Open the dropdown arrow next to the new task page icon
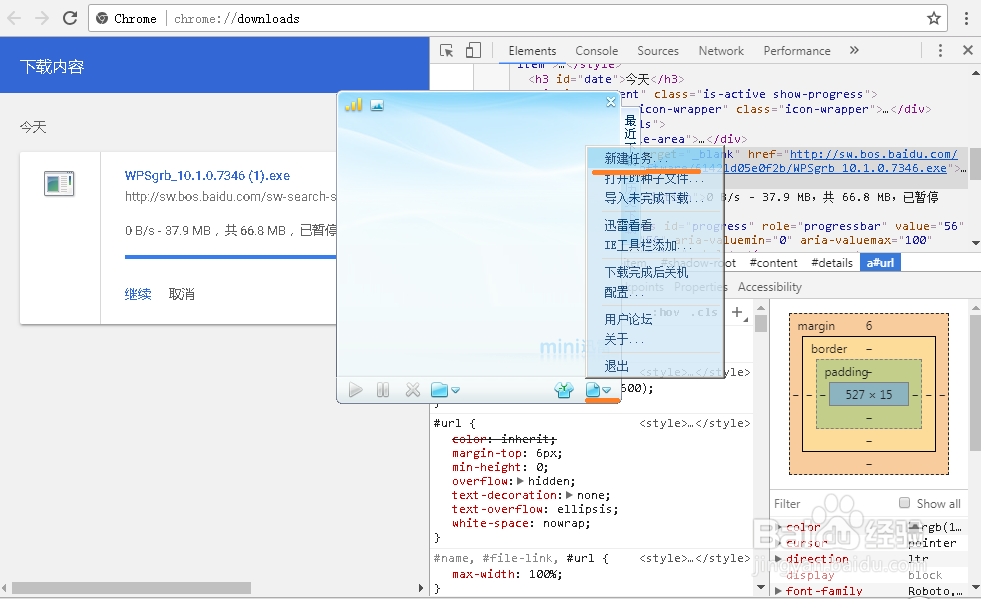Viewport: 981px width, 599px height. pyautogui.click(x=607, y=390)
